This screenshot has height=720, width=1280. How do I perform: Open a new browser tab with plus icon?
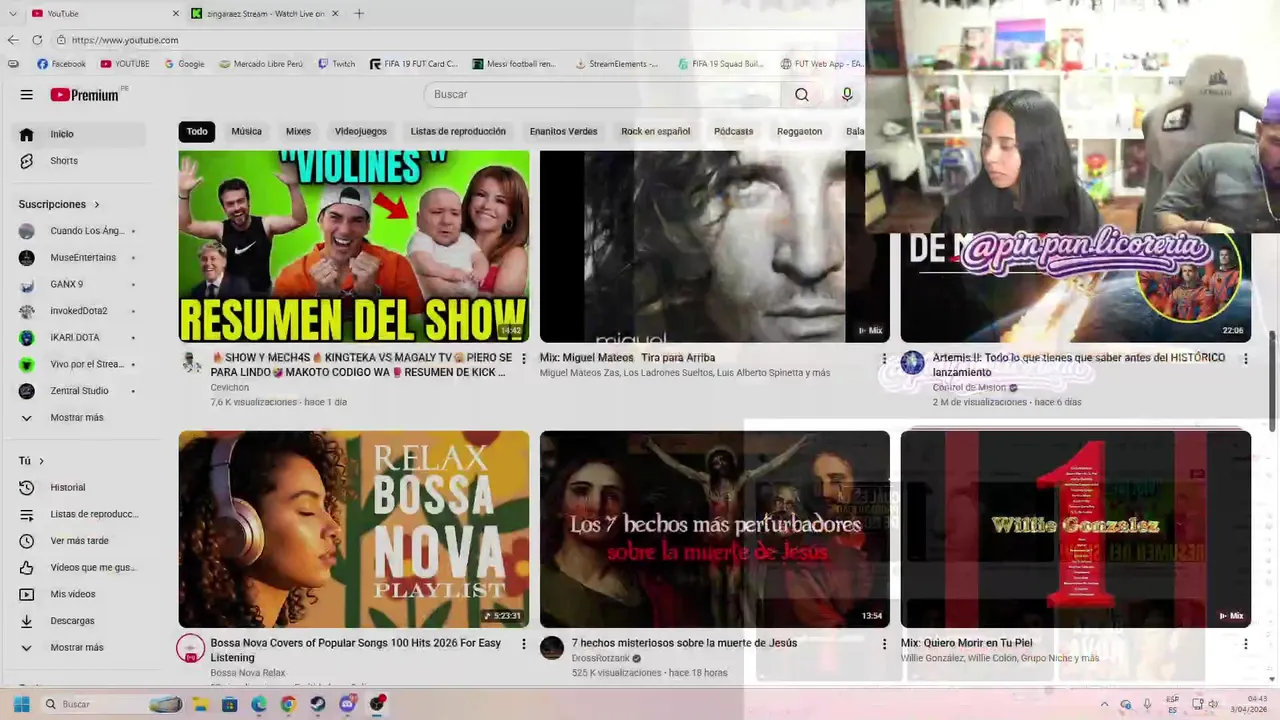359,13
